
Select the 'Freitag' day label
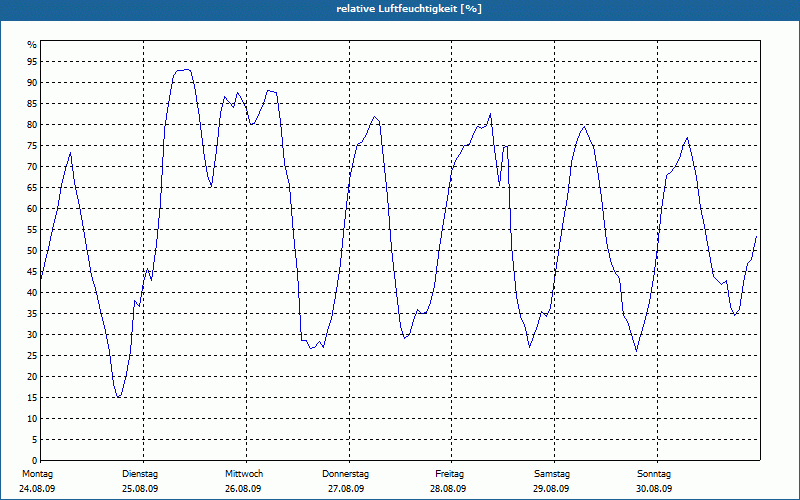(x=449, y=474)
